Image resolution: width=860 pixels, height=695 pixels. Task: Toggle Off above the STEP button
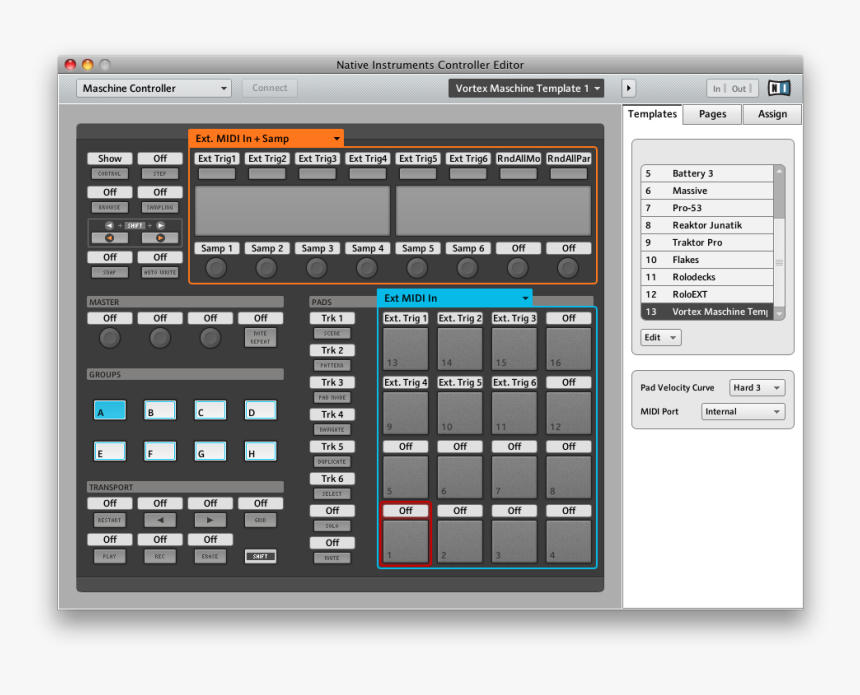point(159,158)
